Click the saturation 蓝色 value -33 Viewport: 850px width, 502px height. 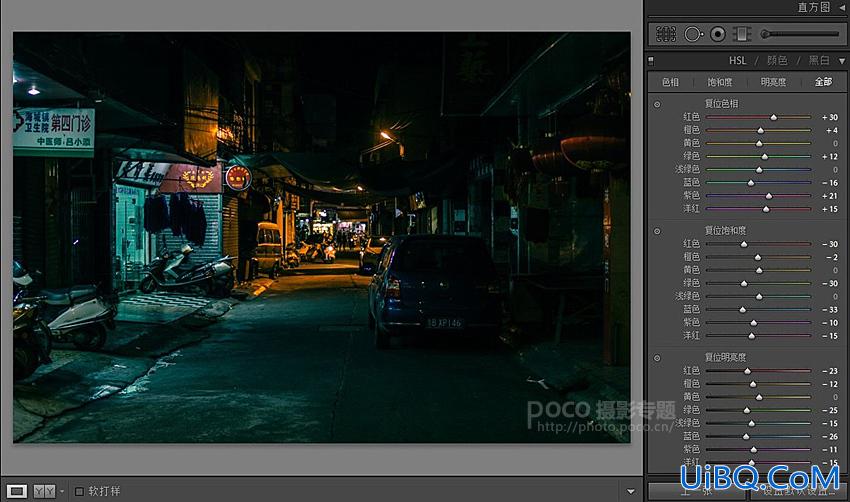tap(829, 310)
